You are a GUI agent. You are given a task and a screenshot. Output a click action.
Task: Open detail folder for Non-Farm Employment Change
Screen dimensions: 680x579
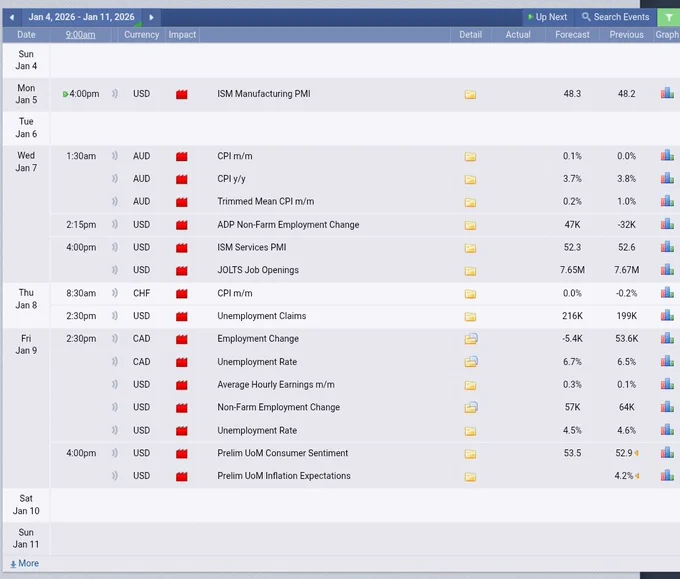click(471, 407)
